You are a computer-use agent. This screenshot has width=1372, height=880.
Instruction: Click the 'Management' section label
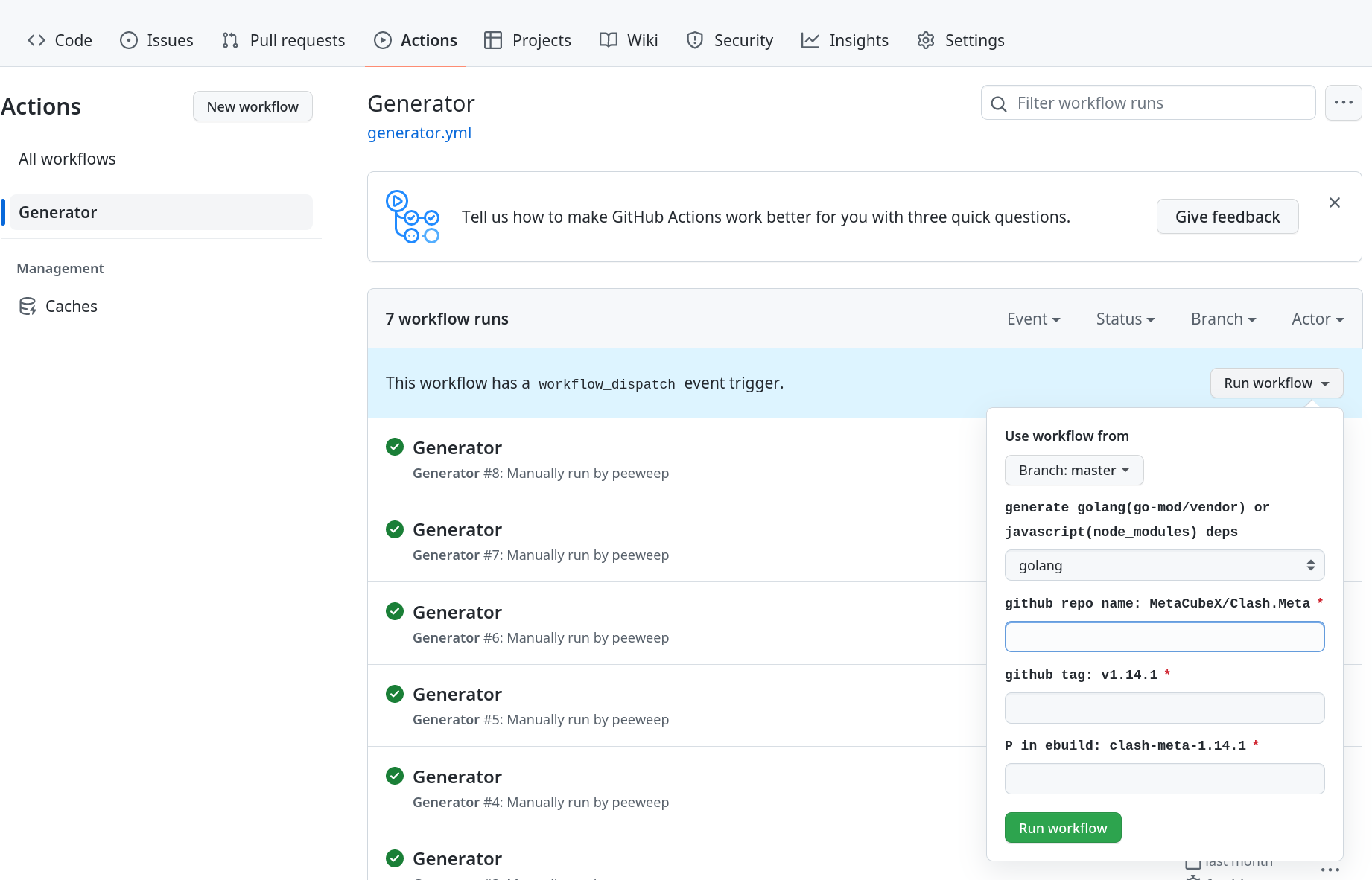coord(60,268)
